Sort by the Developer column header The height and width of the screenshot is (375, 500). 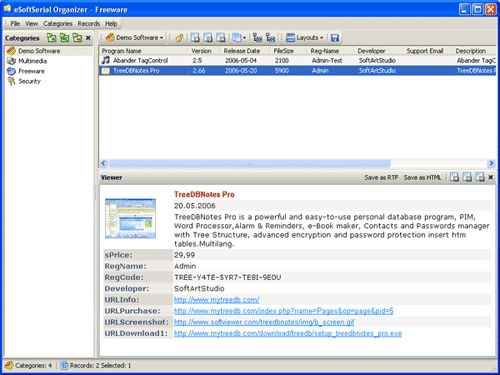pyautogui.click(x=379, y=51)
